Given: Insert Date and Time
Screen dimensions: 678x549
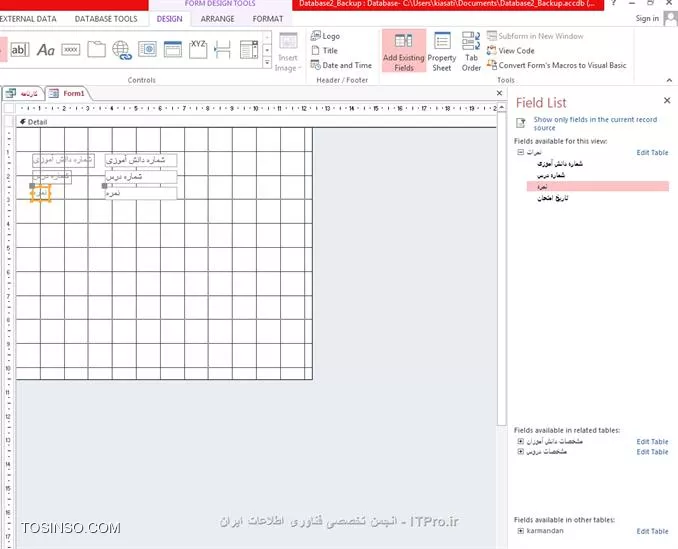Looking at the screenshot, I should click(x=341, y=65).
